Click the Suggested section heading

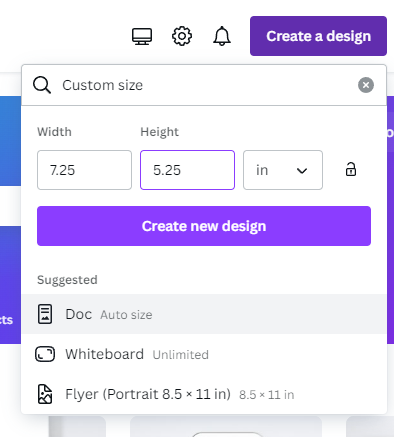coord(67,280)
